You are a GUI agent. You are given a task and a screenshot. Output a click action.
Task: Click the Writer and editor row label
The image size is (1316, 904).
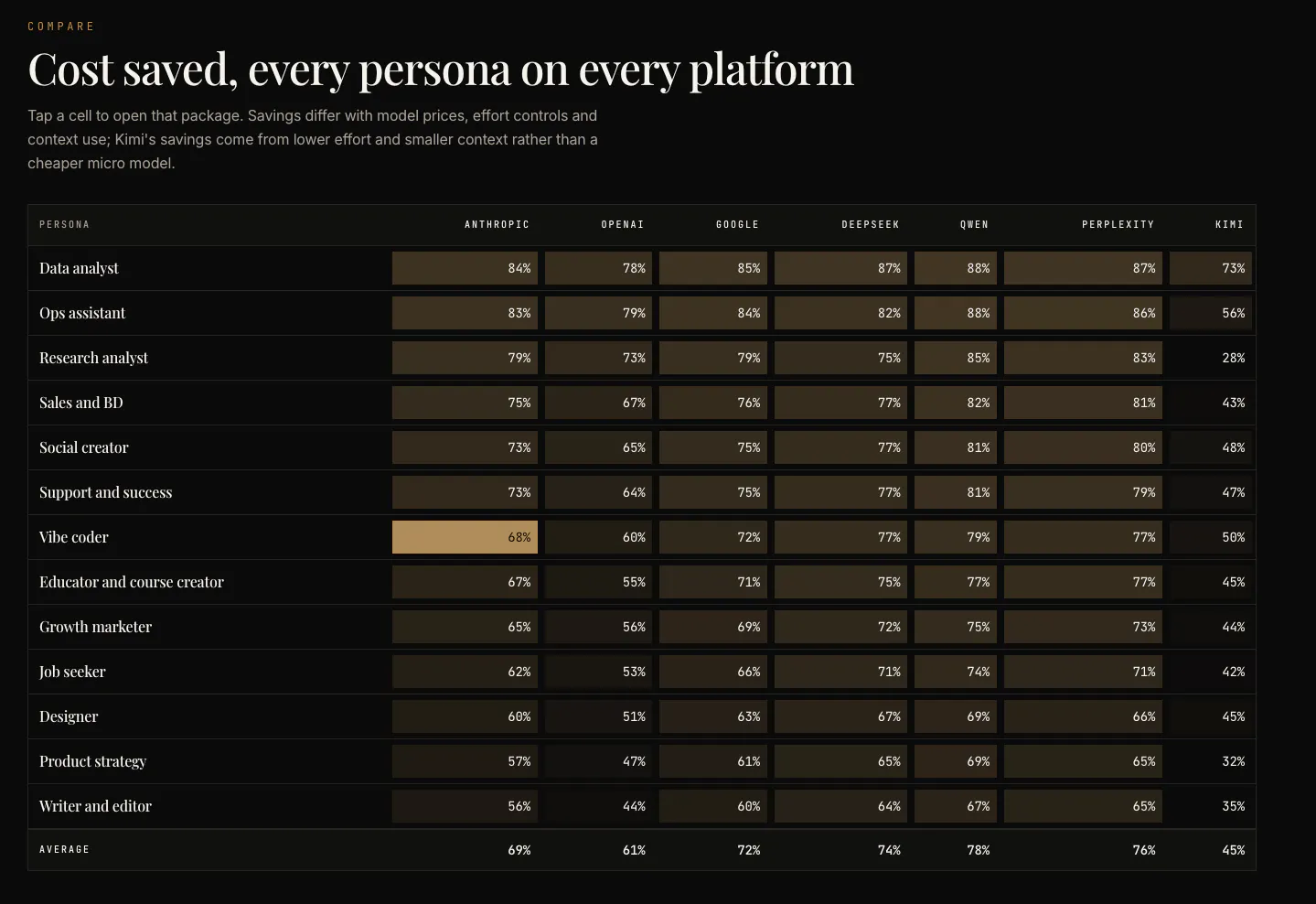95,806
